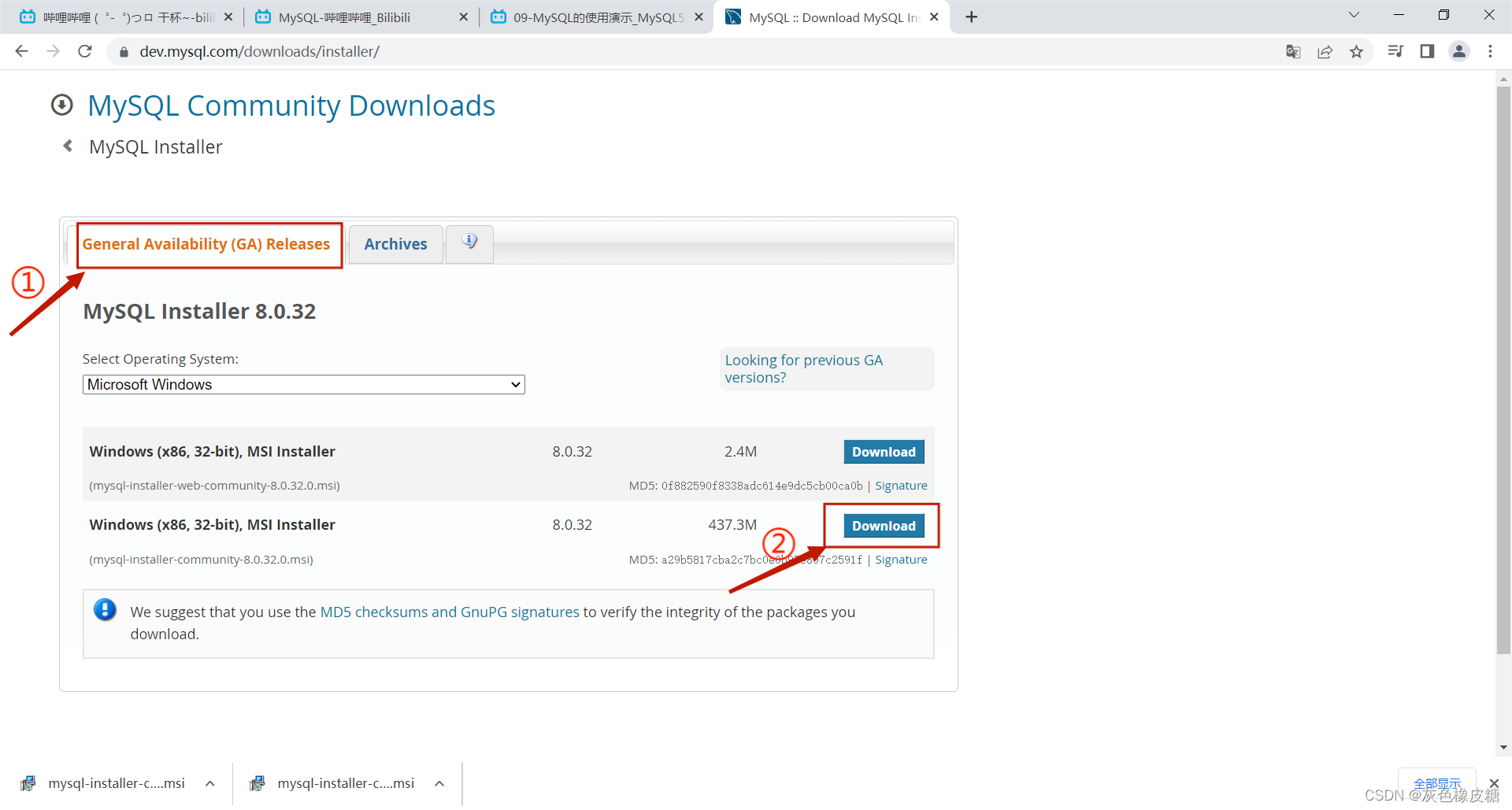Close the downloads bar
Image resolution: width=1512 pixels, height=810 pixels.
[x=1494, y=783]
